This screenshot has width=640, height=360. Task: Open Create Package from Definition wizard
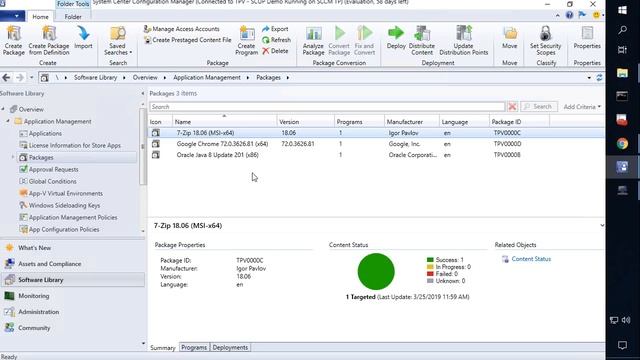coord(49,40)
